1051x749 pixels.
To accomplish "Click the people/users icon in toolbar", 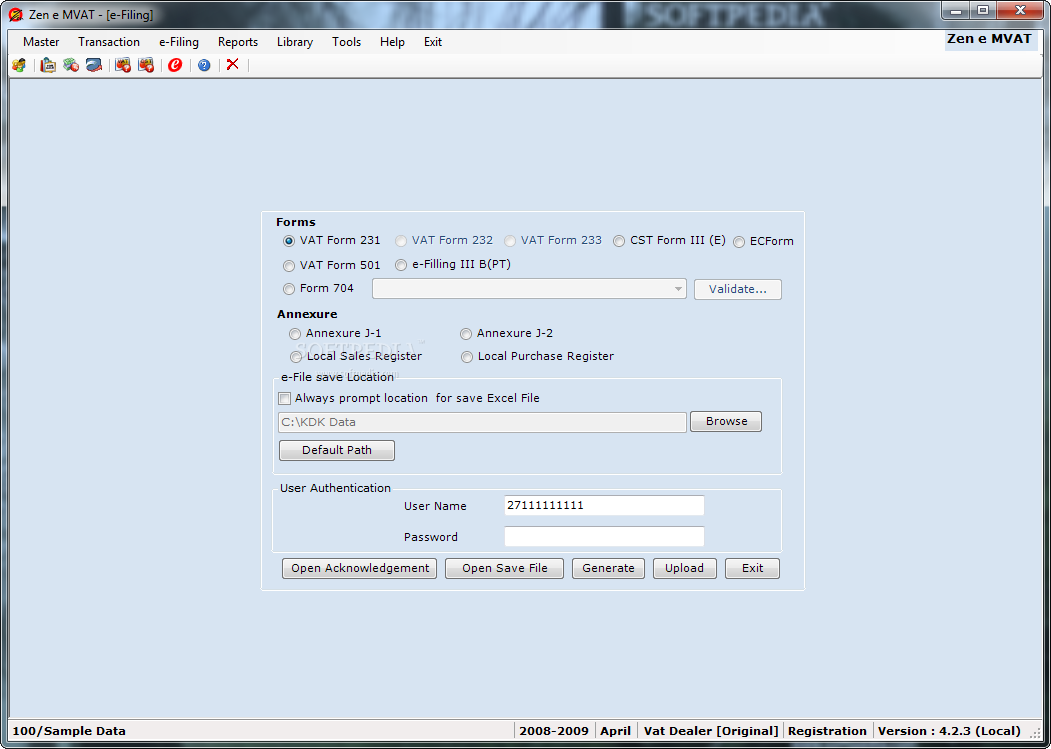I will click(19, 65).
